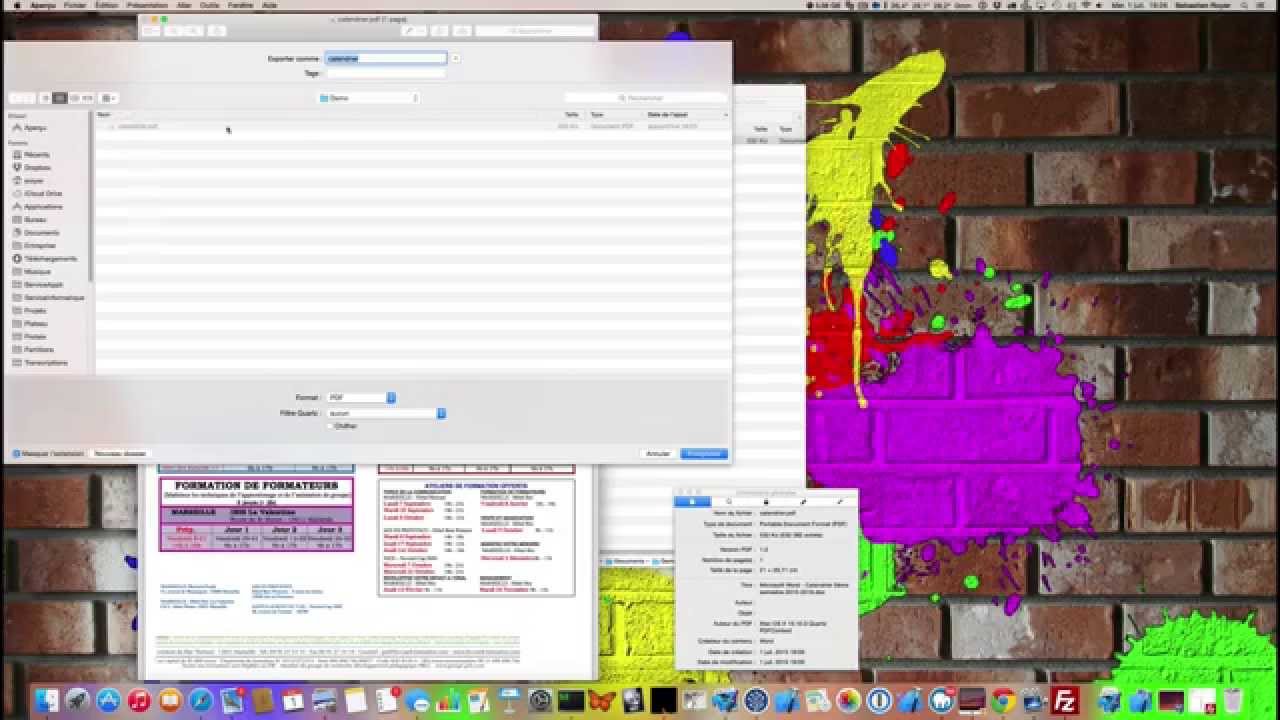
Task: Select Bureau in the save dialog sidebar
Action: (35, 220)
